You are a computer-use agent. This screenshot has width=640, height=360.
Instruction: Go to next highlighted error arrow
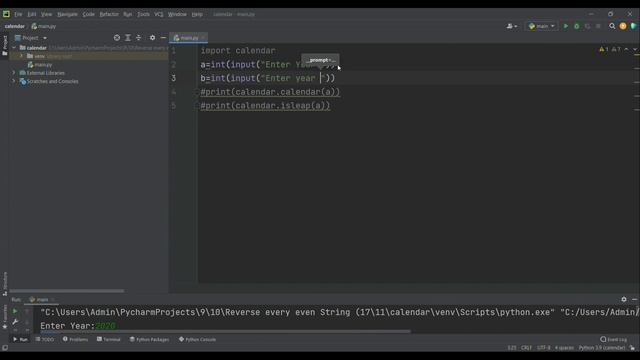tap(635, 49)
